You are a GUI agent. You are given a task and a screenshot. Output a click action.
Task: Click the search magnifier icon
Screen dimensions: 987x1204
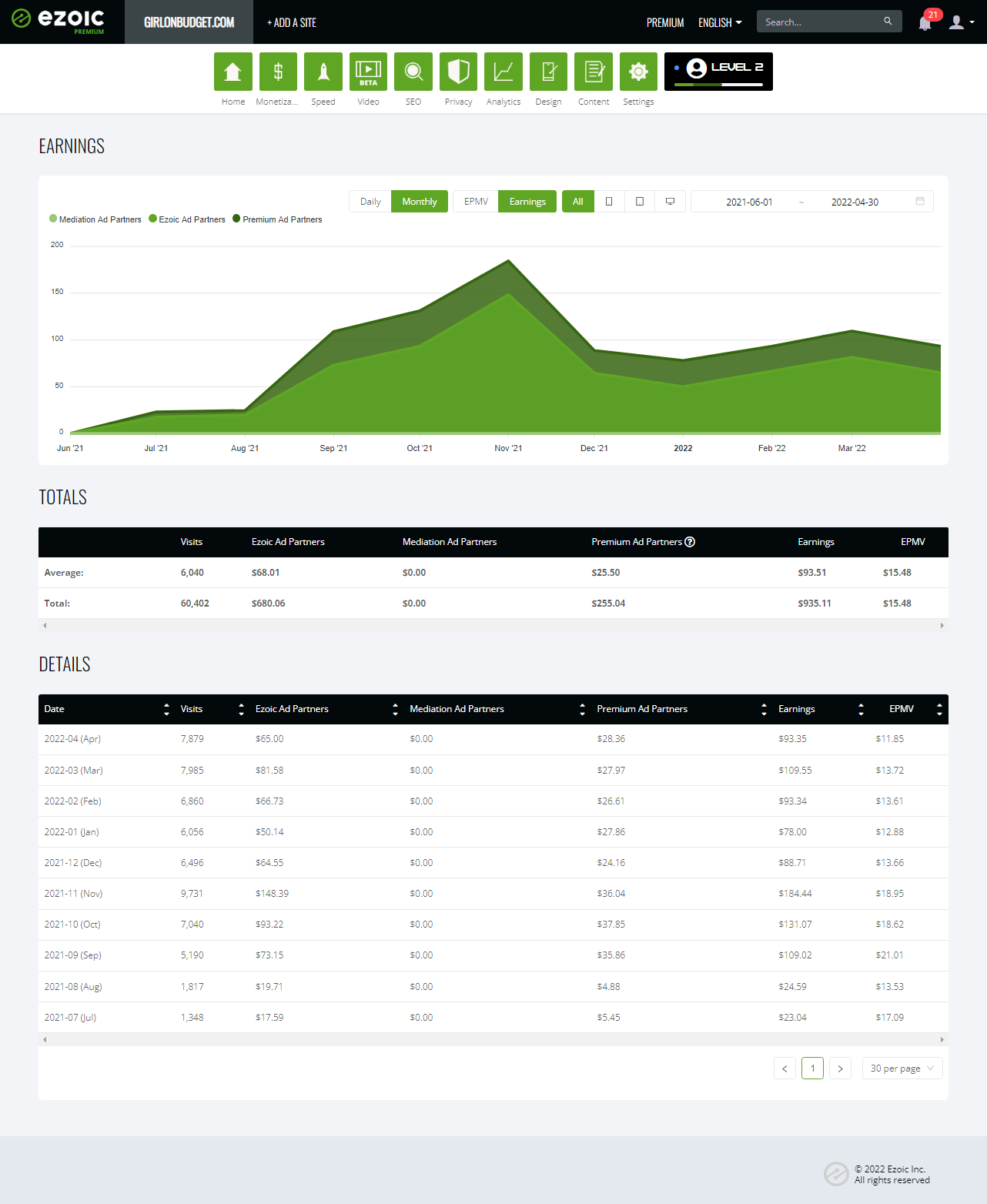888,22
